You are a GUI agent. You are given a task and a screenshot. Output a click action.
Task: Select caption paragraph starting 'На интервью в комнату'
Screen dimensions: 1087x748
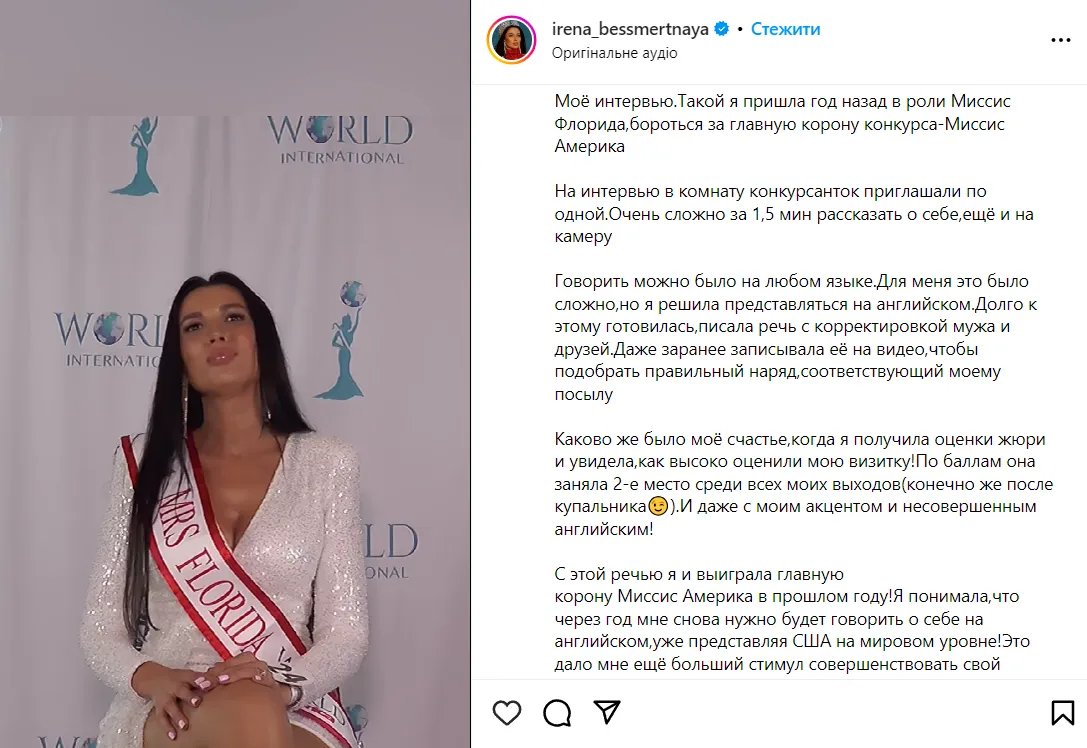794,214
